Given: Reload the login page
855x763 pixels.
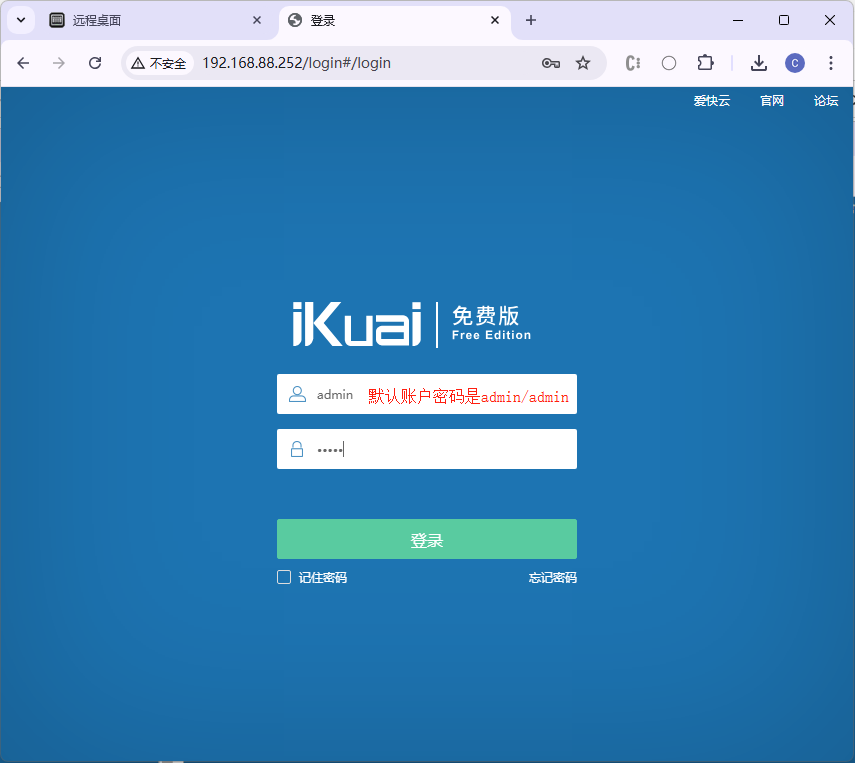Looking at the screenshot, I should [x=95, y=63].
